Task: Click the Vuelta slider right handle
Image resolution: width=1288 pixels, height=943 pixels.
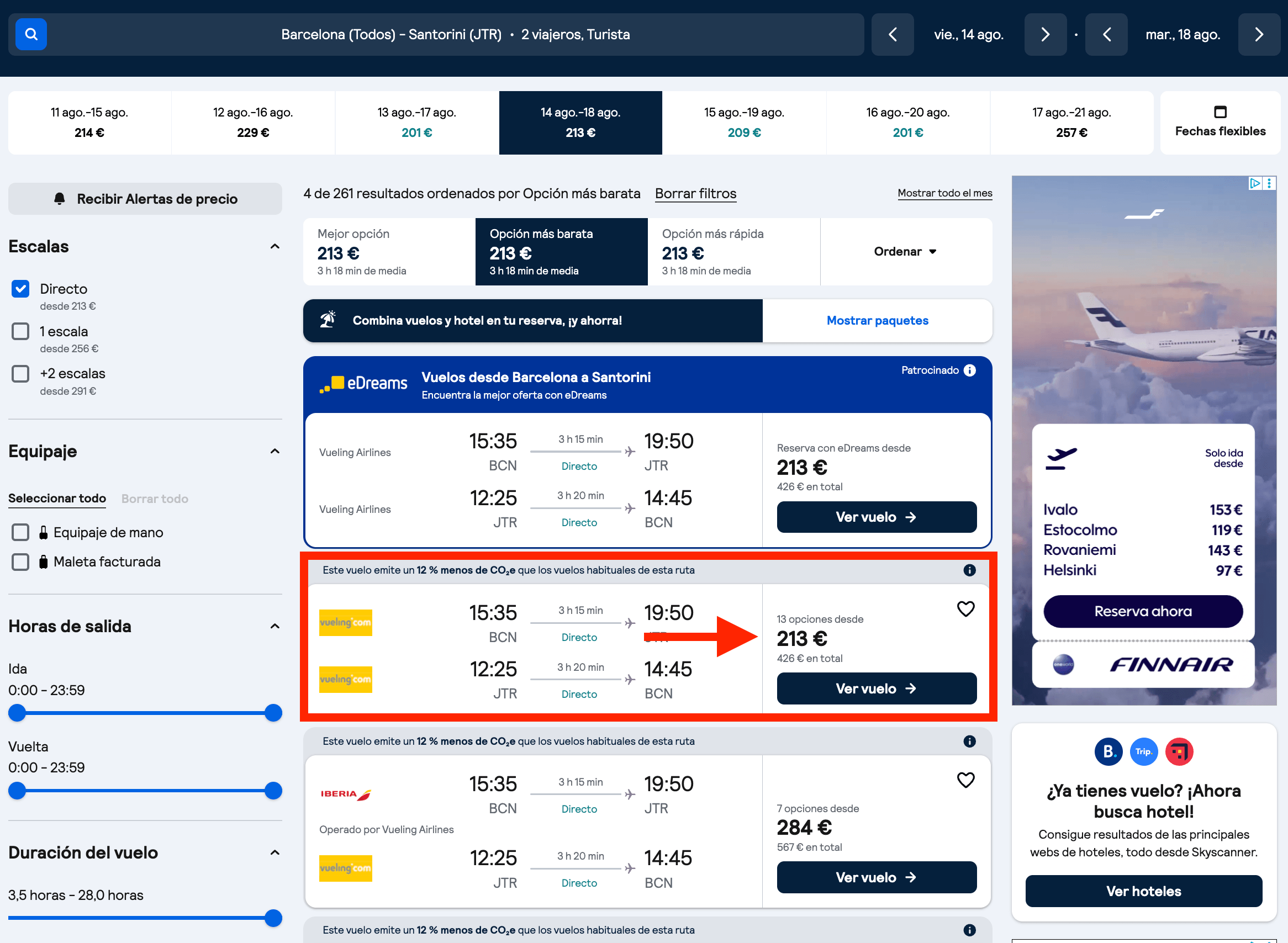Action: pyautogui.click(x=273, y=791)
